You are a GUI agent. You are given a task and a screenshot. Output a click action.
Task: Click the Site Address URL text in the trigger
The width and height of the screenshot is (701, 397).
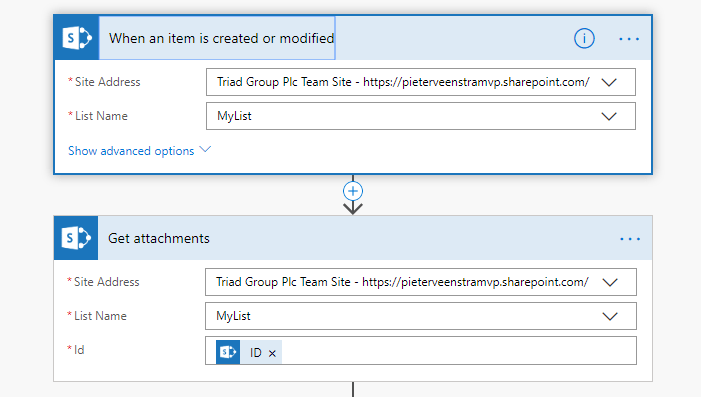point(476,82)
